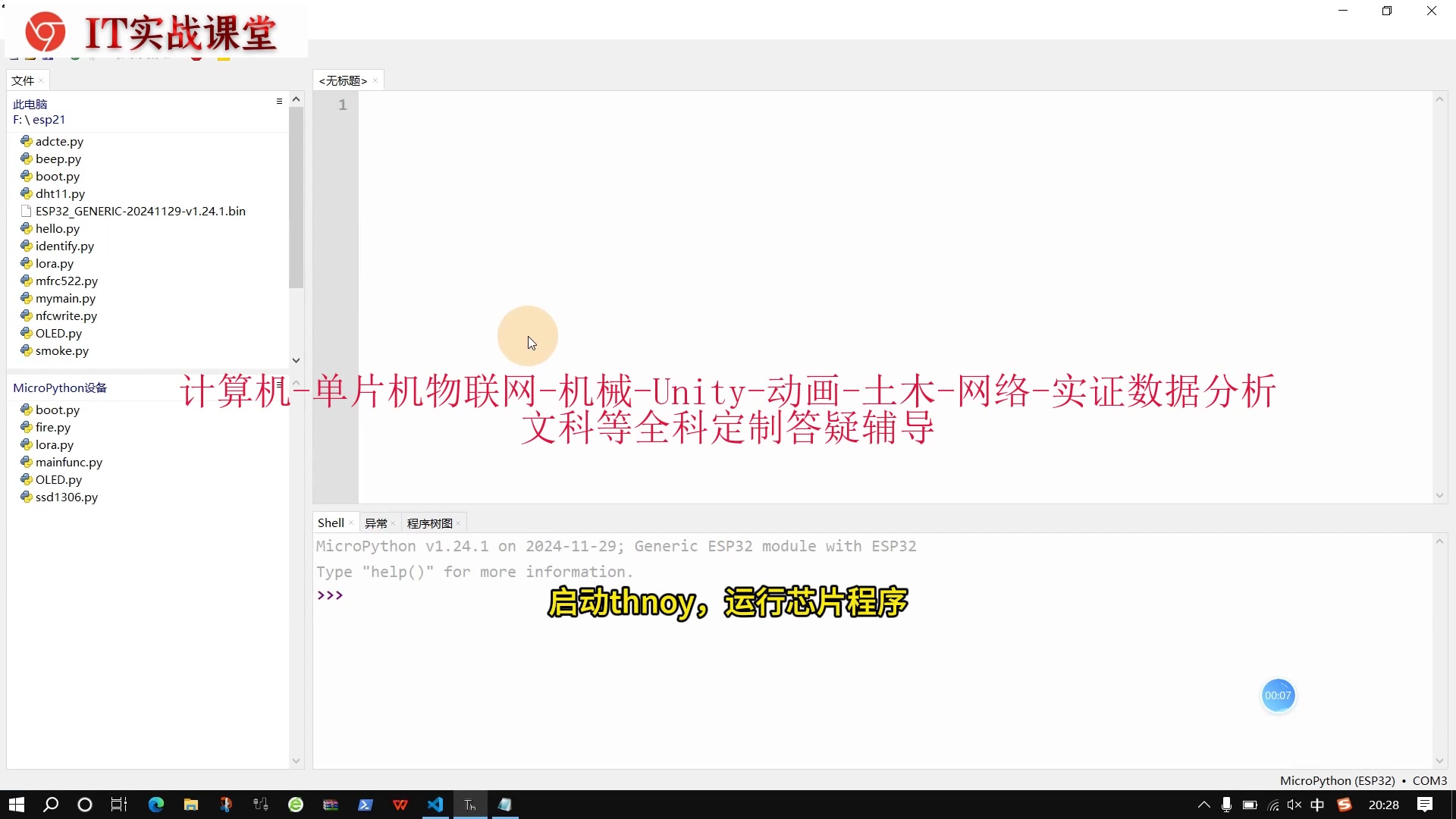The image size is (1456, 819).
Task: Open Visual Studio Code from taskbar
Action: pyautogui.click(x=435, y=805)
